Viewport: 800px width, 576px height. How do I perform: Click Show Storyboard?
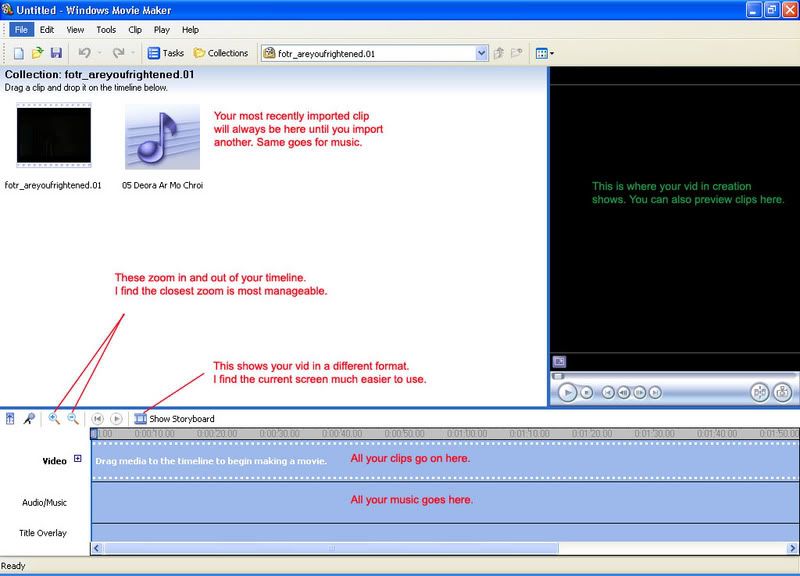click(x=174, y=419)
